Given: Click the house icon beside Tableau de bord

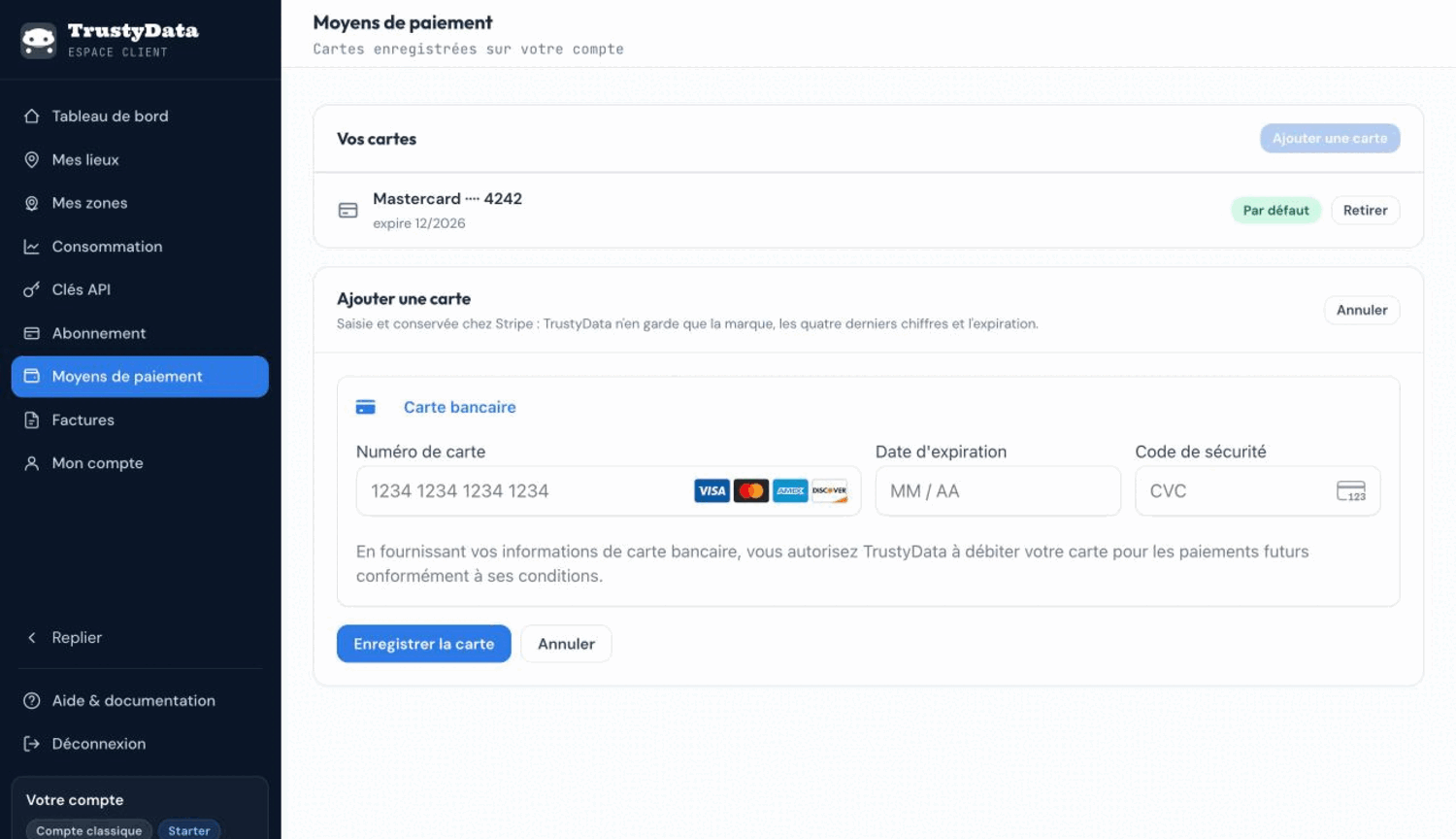Looking at the screenshot, I should coord(32,117).
